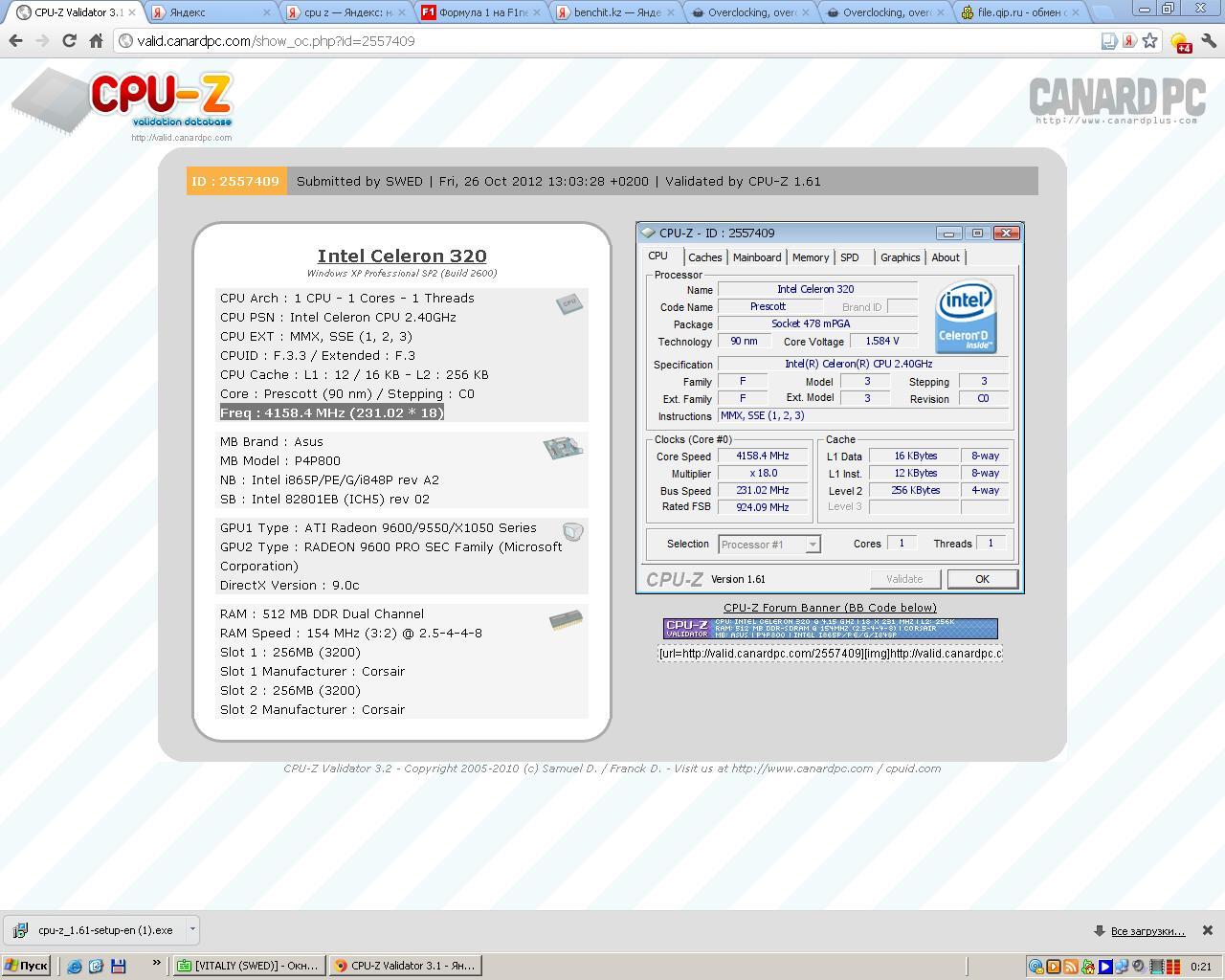This screenshot has width=1225, height=980.
Task: Click the CPU-Z validation database logo
Action: click(x=124, y=100)
